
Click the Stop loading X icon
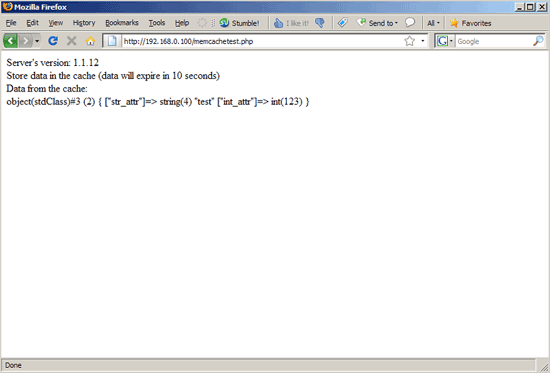coord(72,41)
